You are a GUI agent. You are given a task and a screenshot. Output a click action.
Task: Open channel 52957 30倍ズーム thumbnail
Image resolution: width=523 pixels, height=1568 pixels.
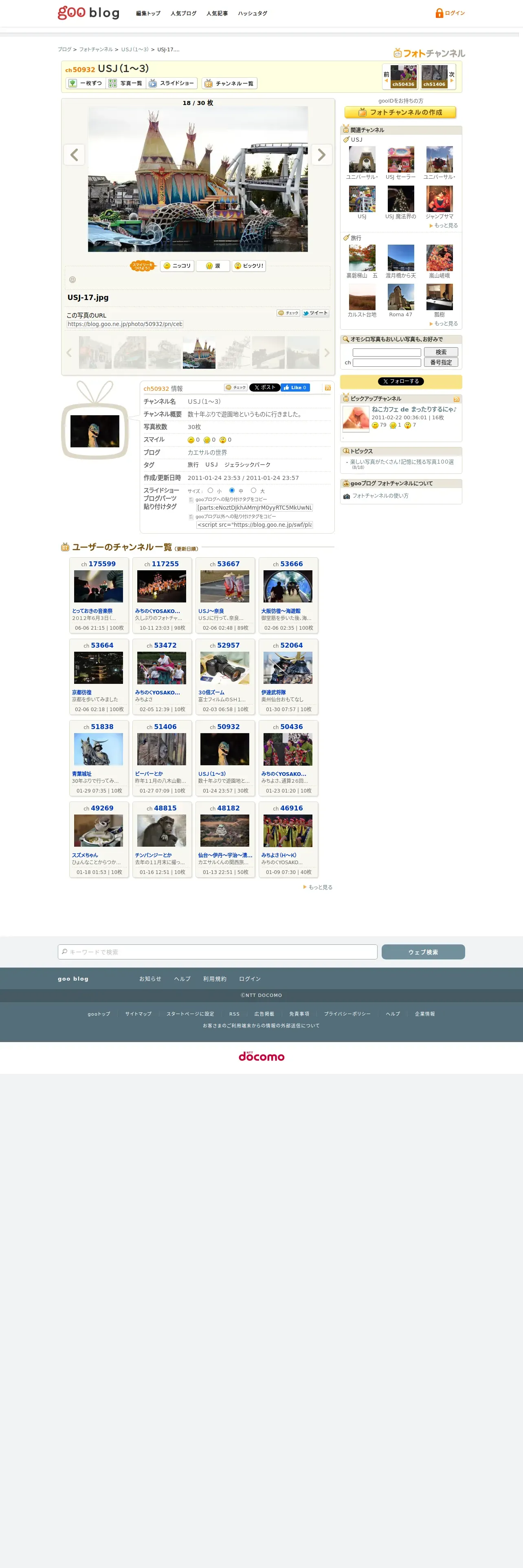pyautogui.click(x=225, y=668)
